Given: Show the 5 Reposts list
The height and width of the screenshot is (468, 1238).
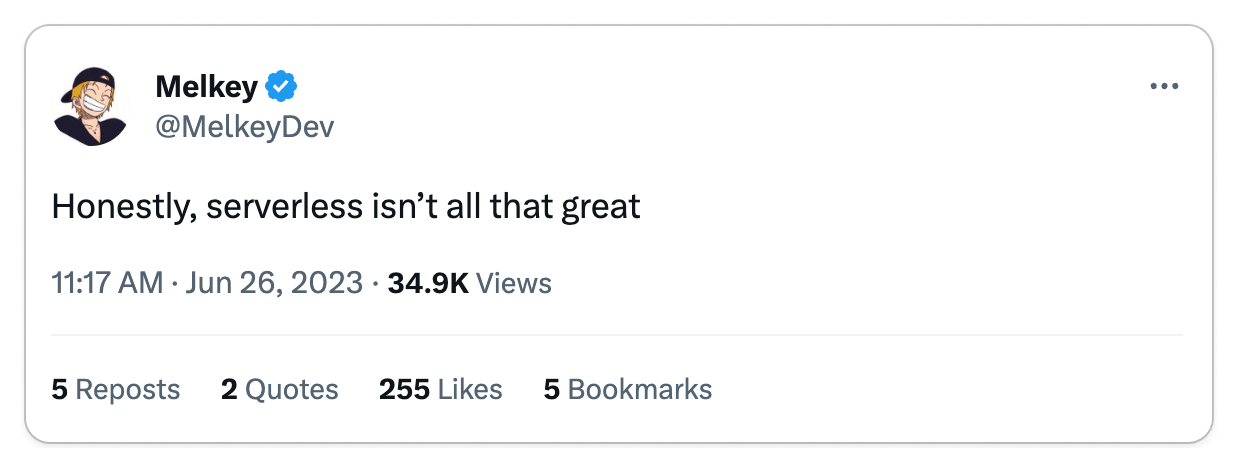Looking at the screenshot, I should pyautogui.click(x=116, y=389).
